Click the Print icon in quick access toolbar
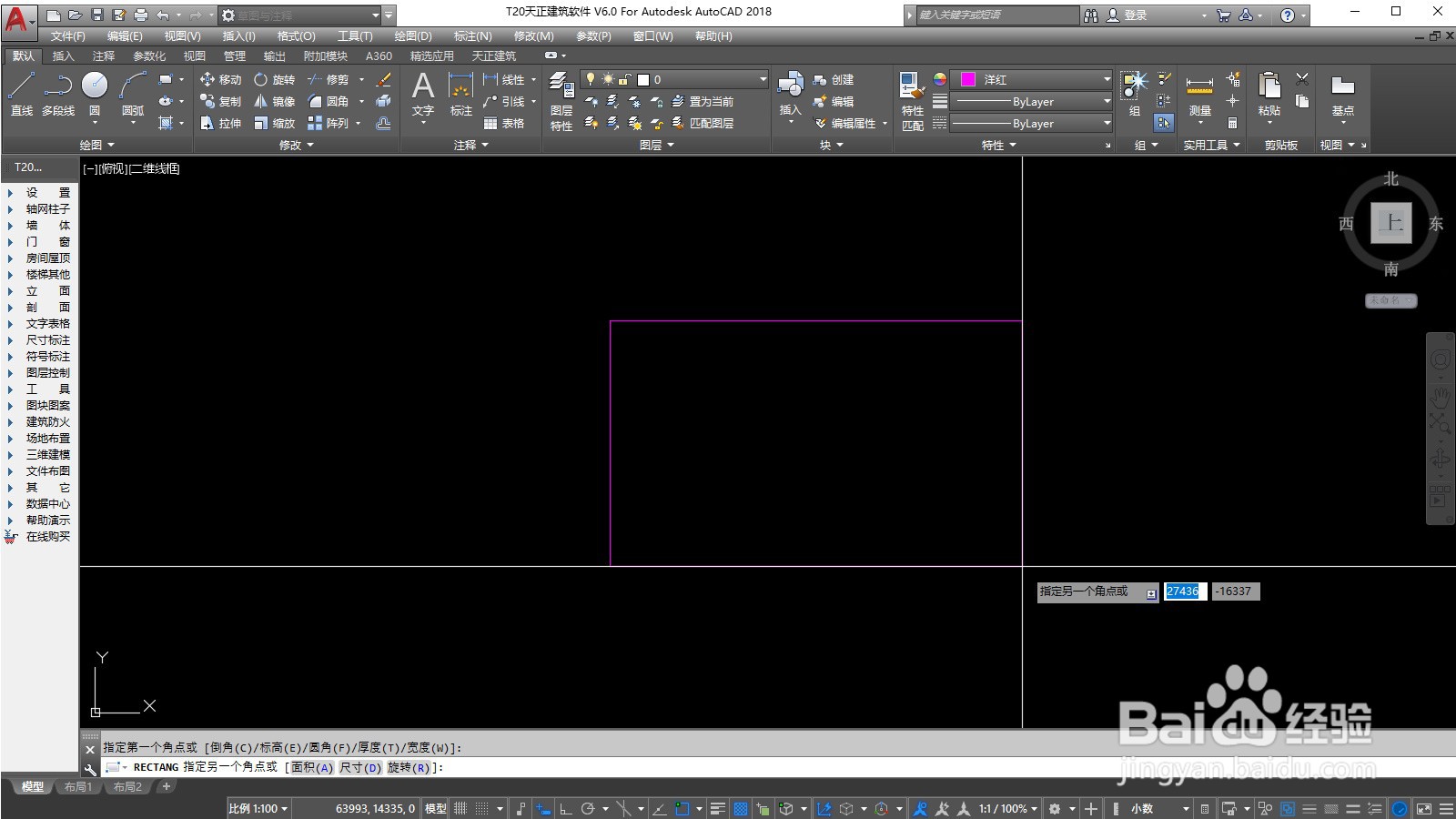Viewport: 1456px width, 819px height. [141, 15]
